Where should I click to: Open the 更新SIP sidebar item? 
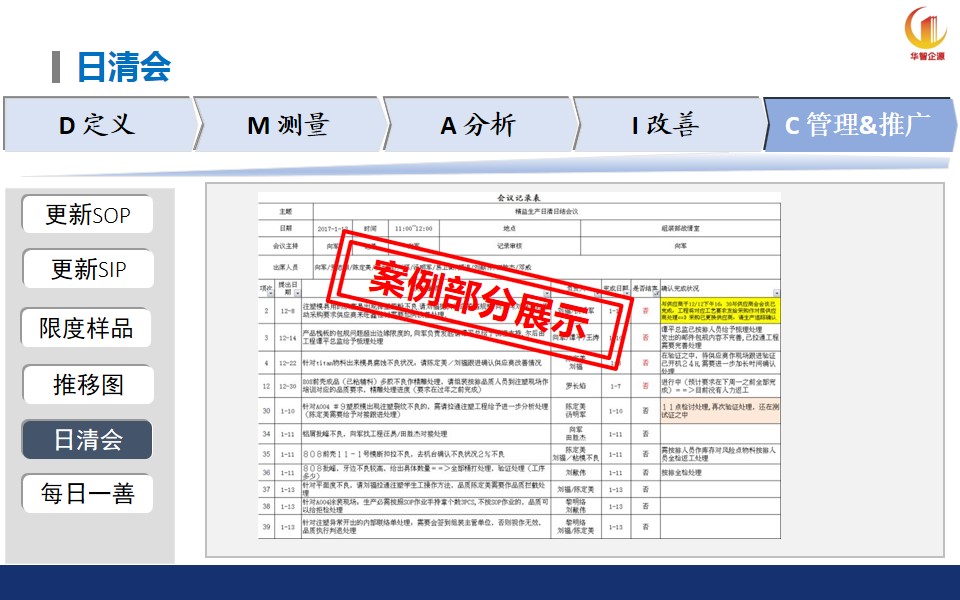(x=88, y=269)
